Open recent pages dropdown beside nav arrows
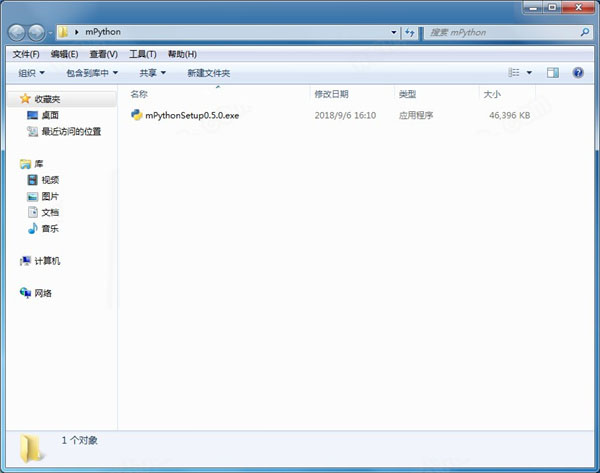Screen dimensions: 600x473 point(50,33)
